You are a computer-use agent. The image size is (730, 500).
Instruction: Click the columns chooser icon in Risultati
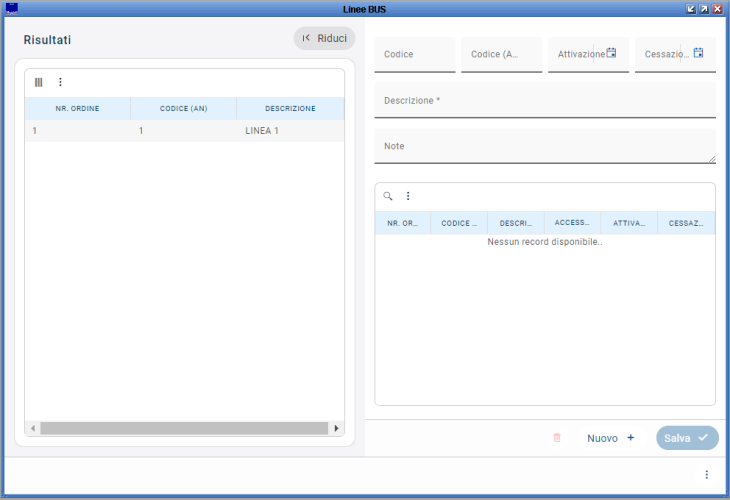coord(39,82)
